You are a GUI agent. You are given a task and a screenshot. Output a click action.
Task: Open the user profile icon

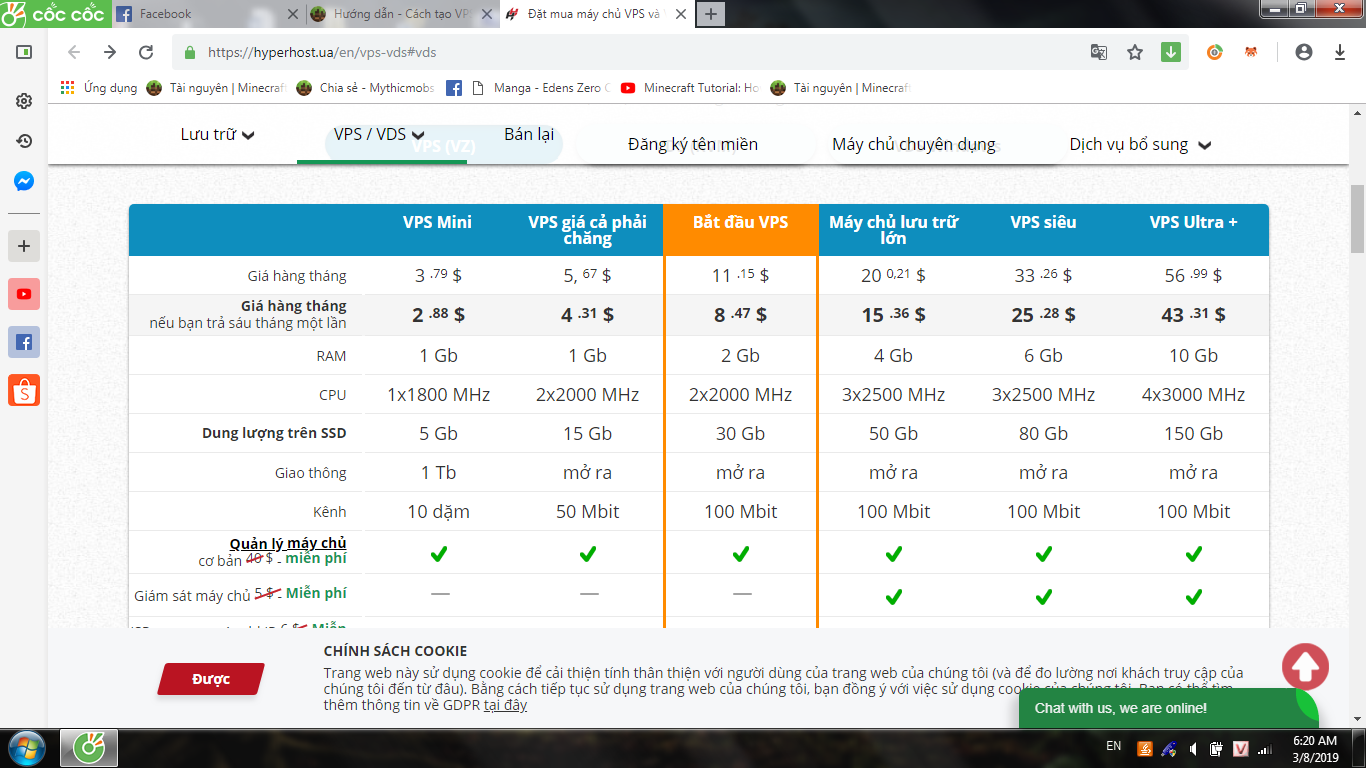1303,52
